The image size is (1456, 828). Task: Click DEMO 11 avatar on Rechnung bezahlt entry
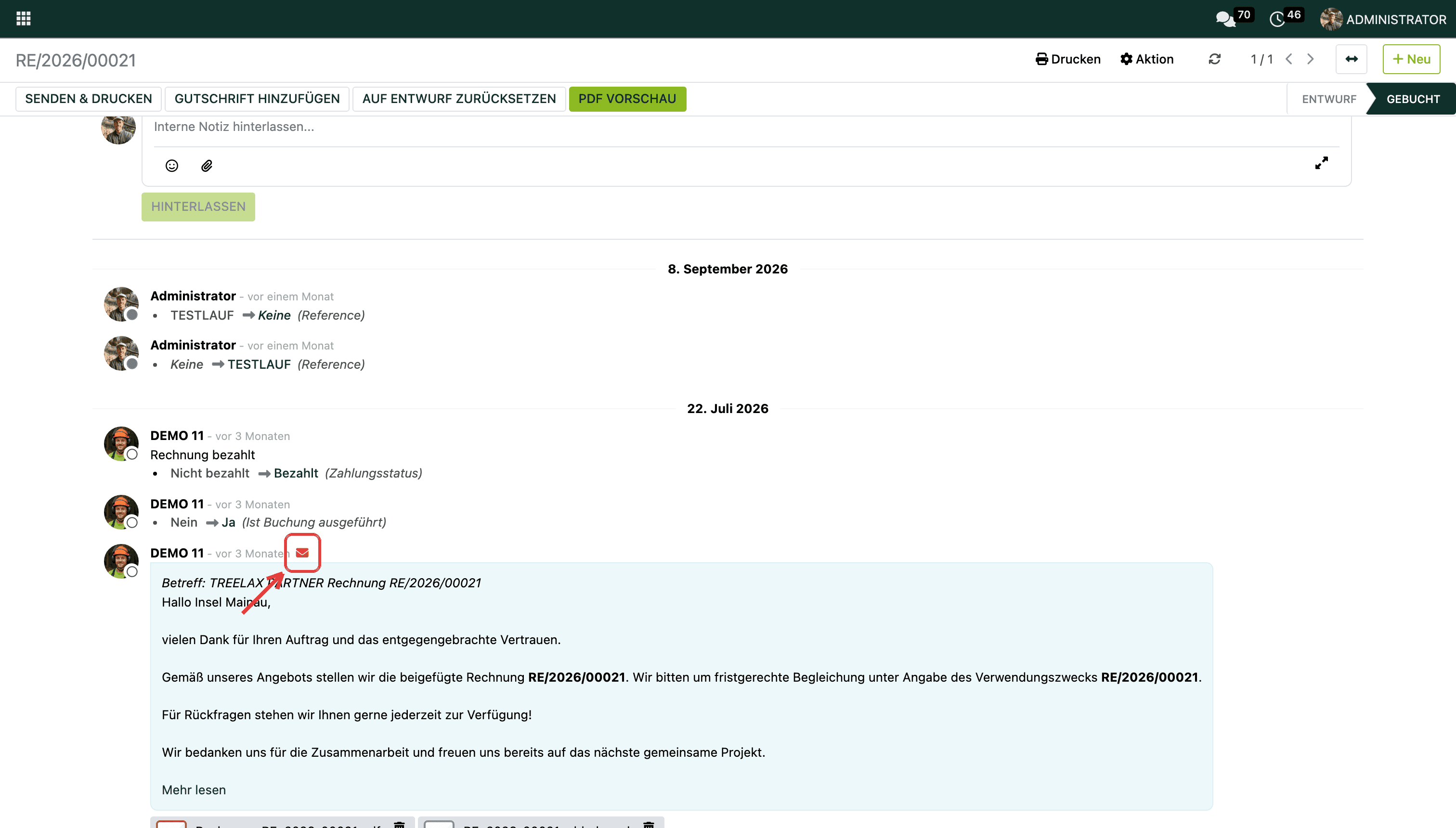(121, 444)
